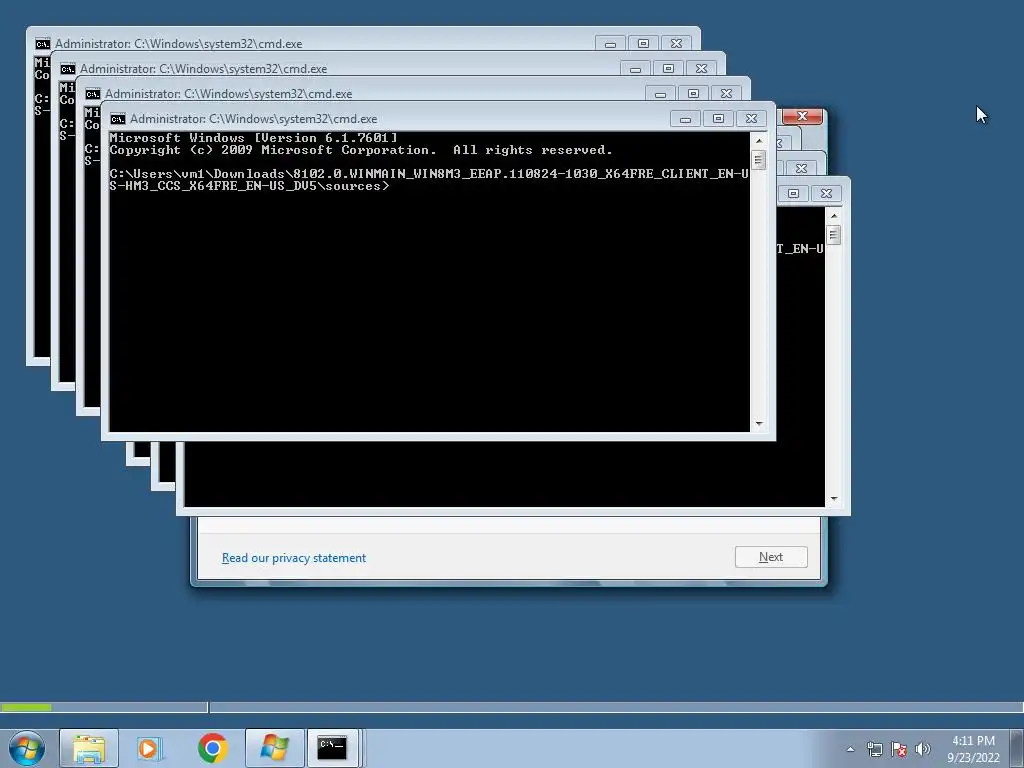
Task: Click the rearmost cmd window's title icon
Action: (42, 44)
